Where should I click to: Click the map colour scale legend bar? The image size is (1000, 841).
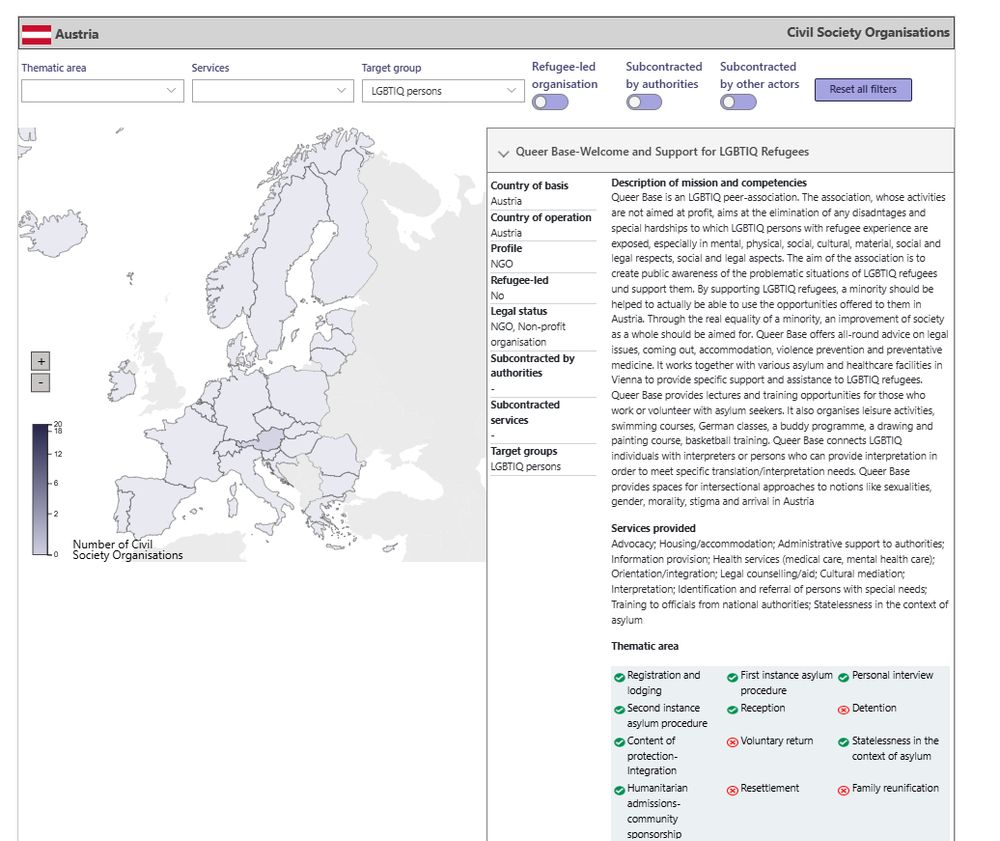coord(41,490)
